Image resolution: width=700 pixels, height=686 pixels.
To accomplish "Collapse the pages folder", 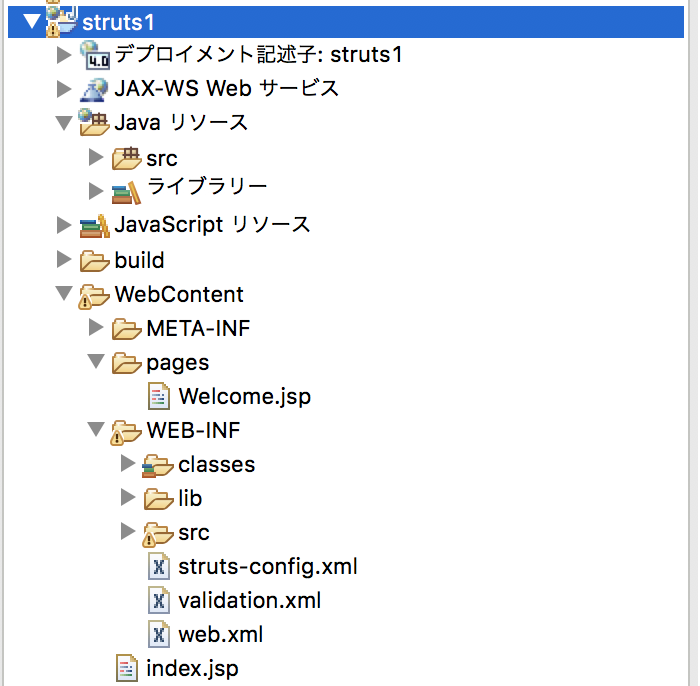I will click(96, 361).
